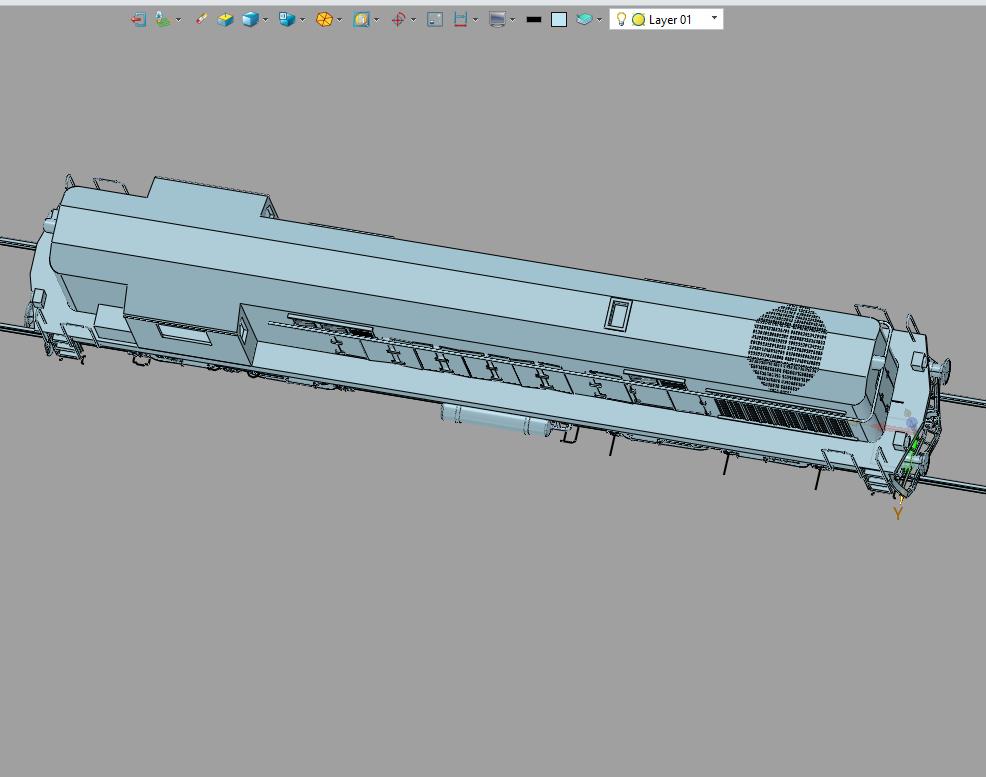Viewport: 986px width, 777px height.
Task: Expand arrow beside cube with window icon
Action: (302, 19)
